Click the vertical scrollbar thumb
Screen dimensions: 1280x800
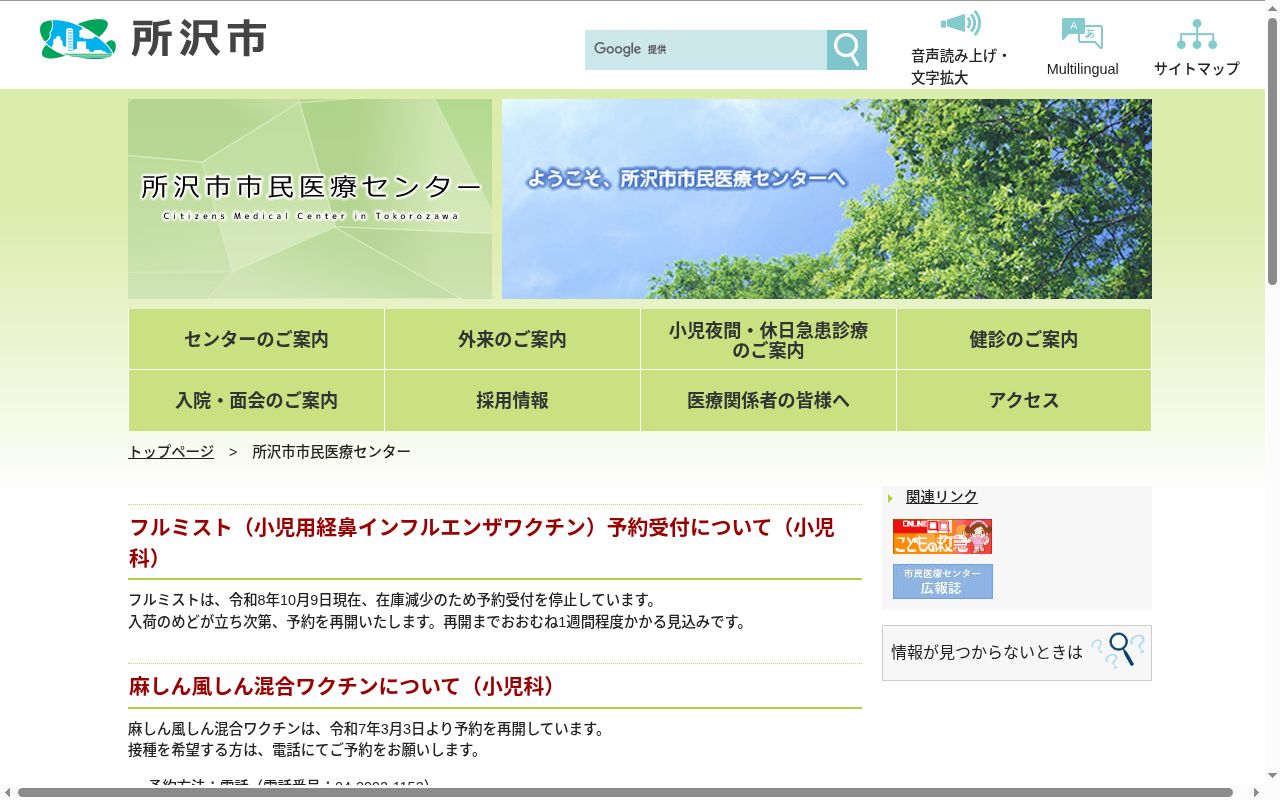(1272, 150)
